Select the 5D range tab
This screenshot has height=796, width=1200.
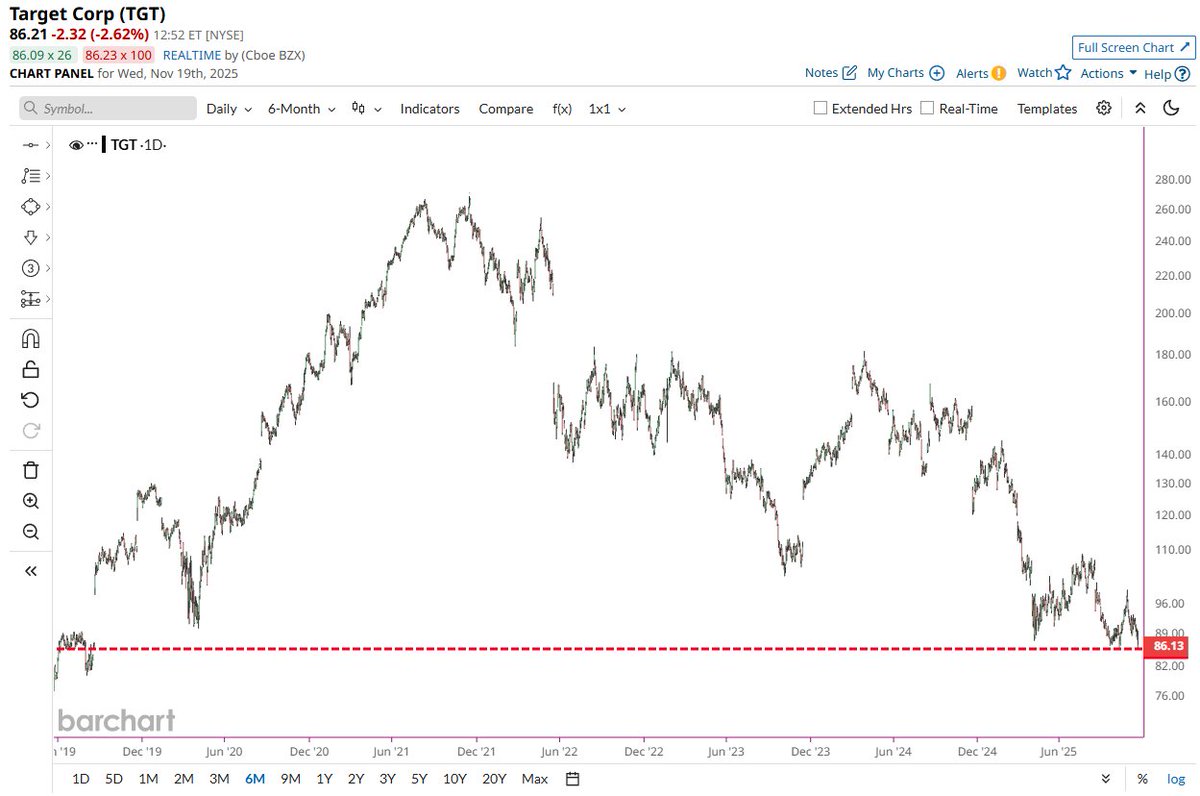click(114, 778)
